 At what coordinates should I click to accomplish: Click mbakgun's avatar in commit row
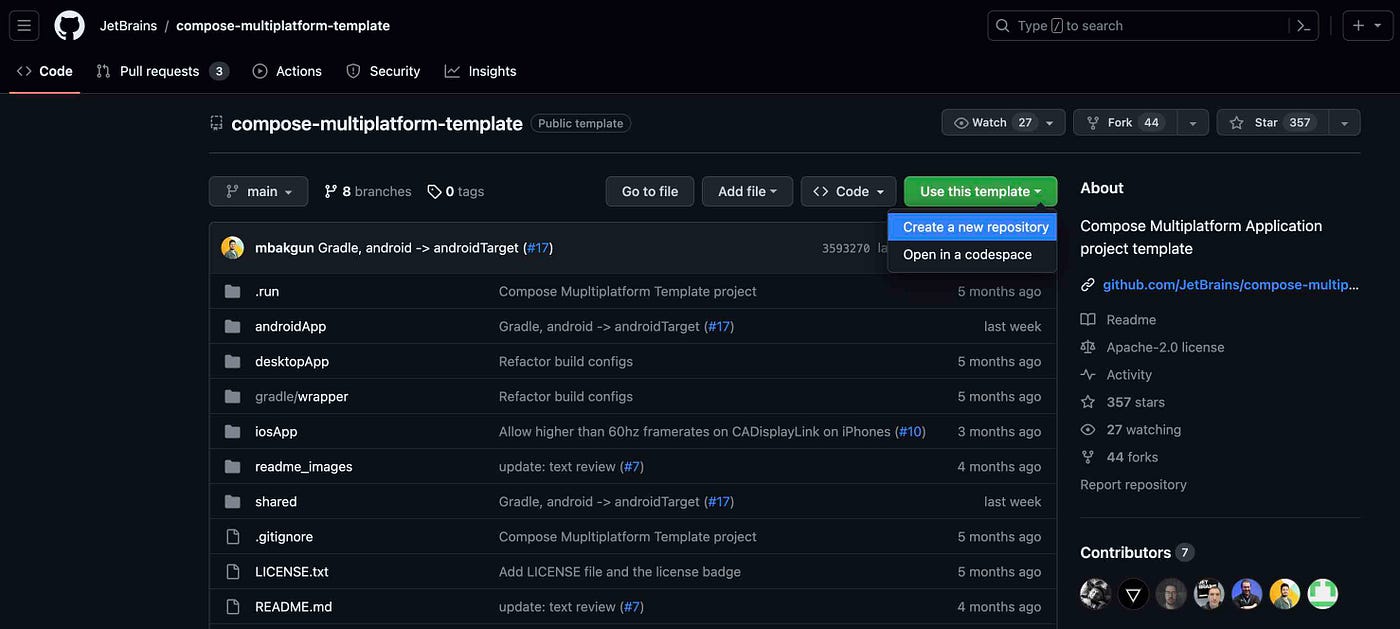pyautogui.click(x=233, y=248)
